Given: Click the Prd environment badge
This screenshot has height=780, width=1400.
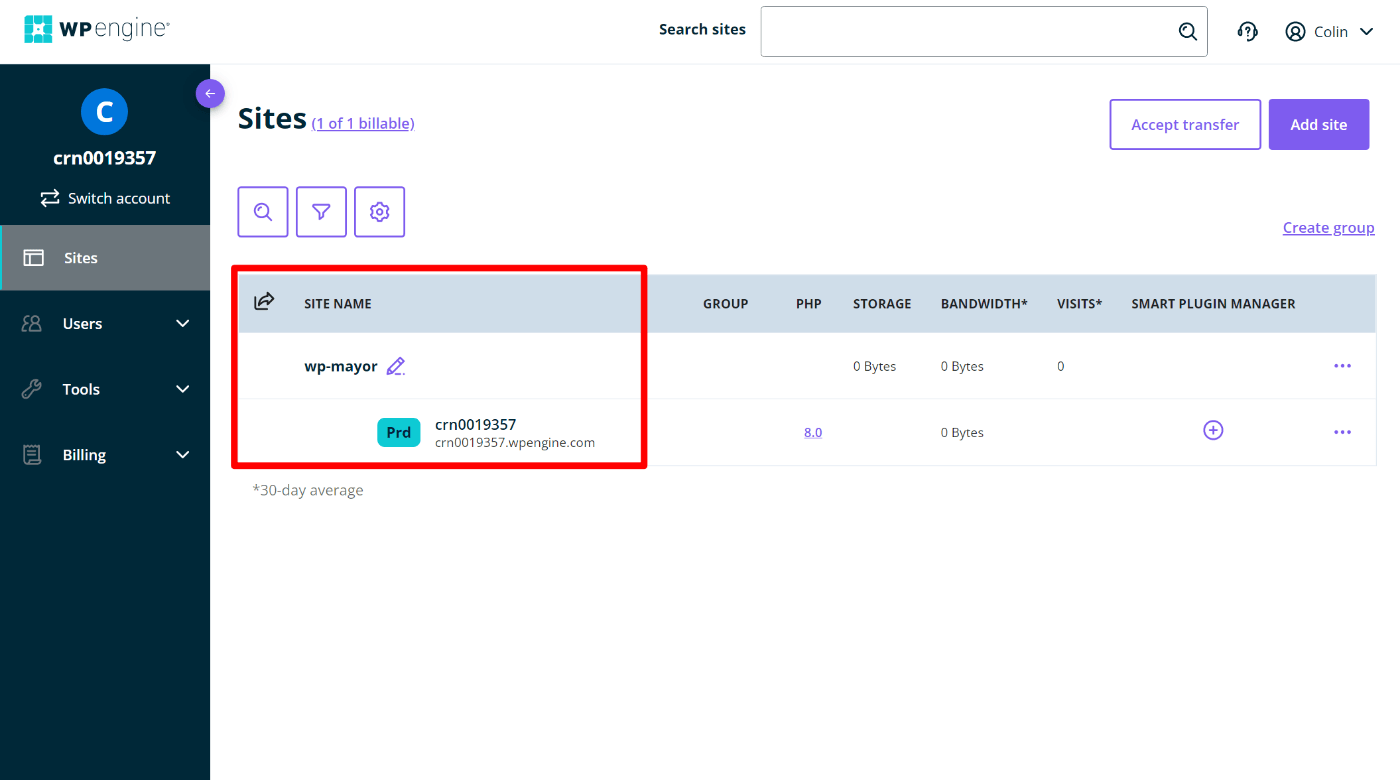Looking at the screenshot, I should [x=399, y=432].
